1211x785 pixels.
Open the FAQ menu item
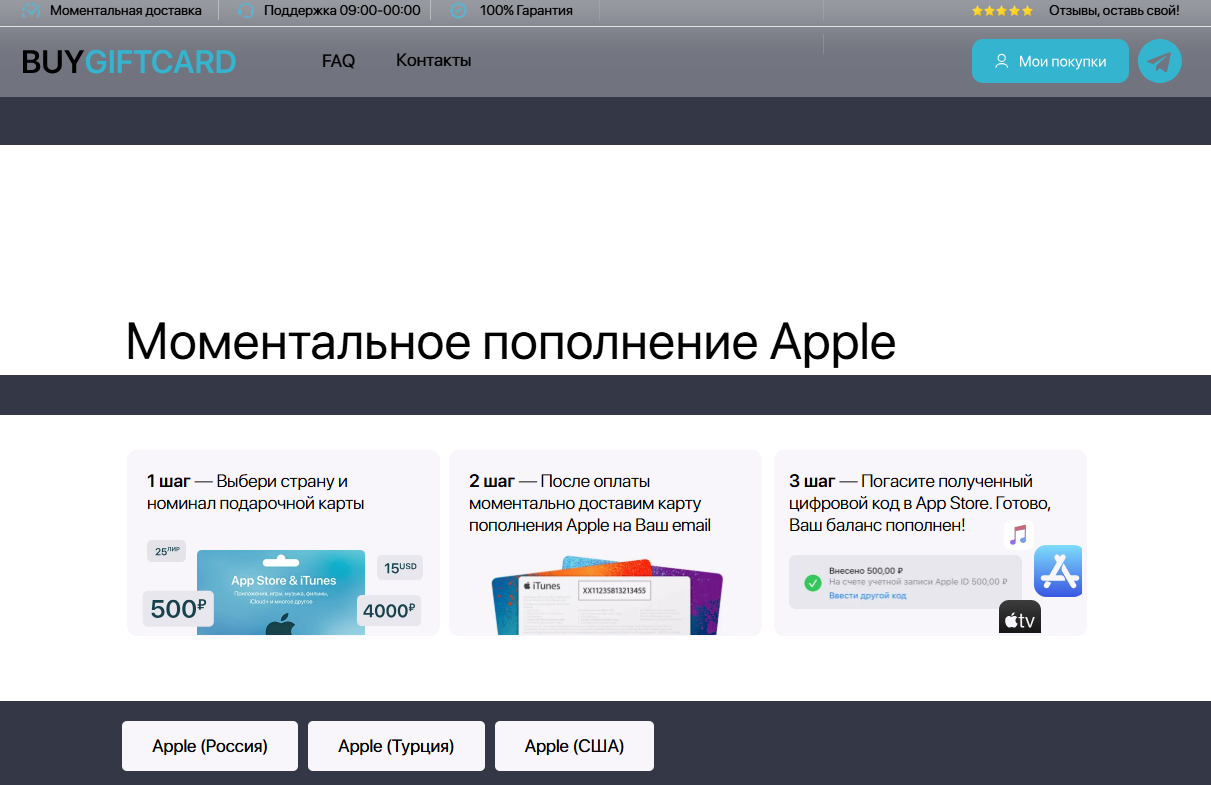(338, 61)
